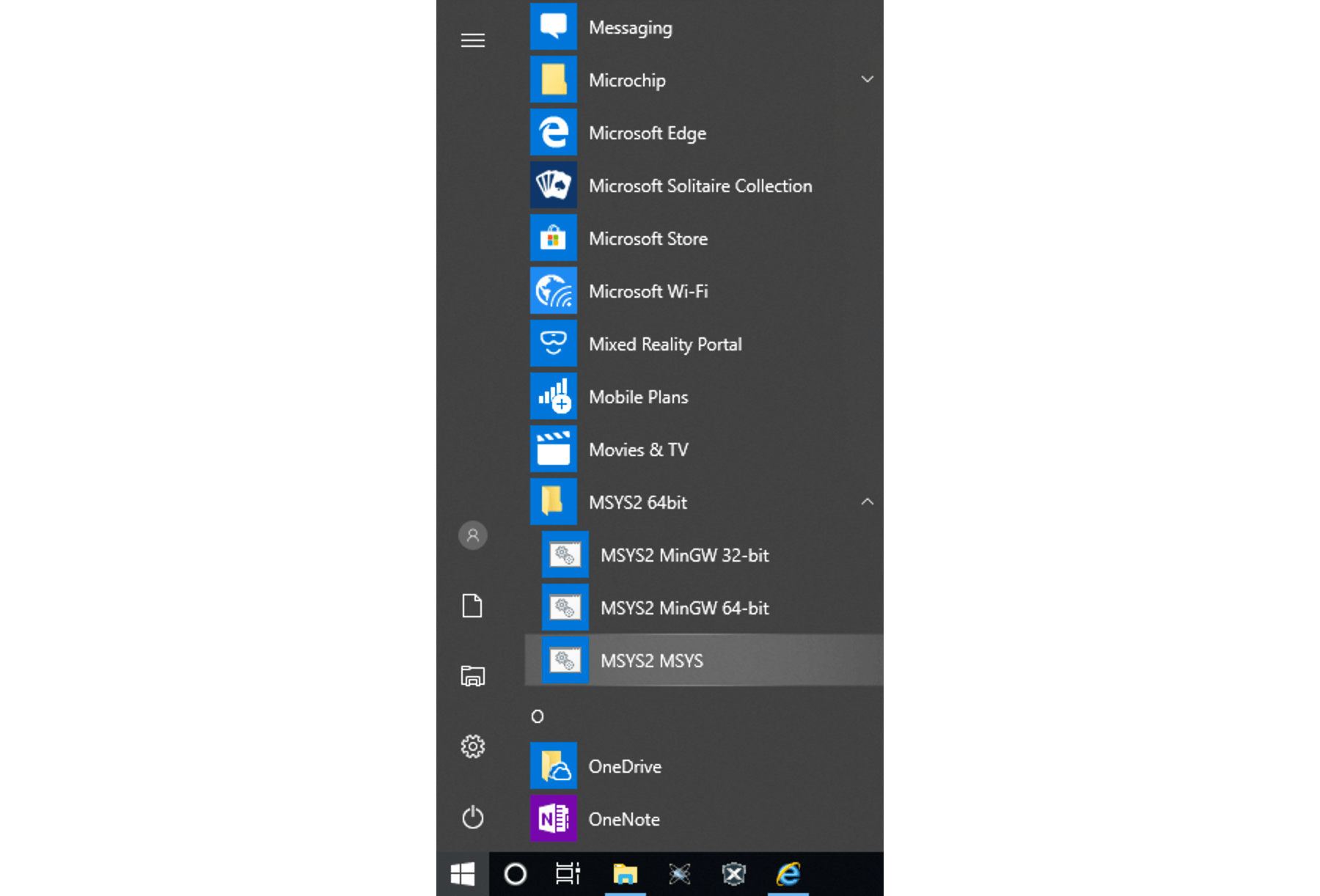Open the MSYS2 MSYS terminal
The height and width of the screenshot is (896, 1320).
tap(651, 661)
